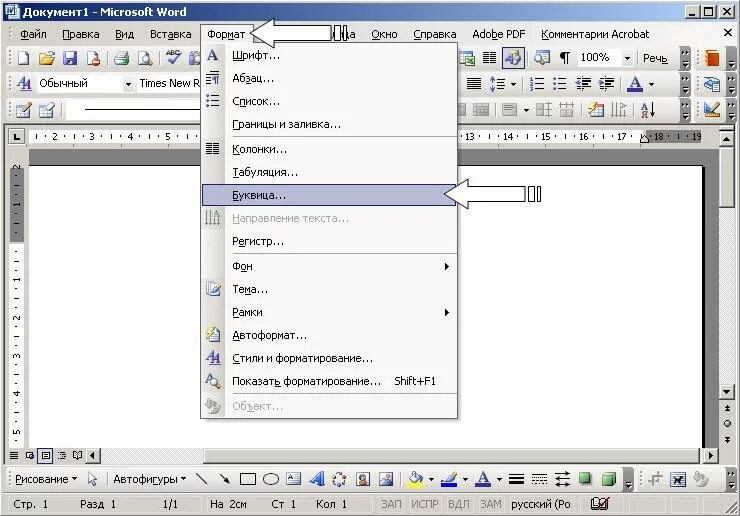
Task: Select Абзац... menu entry
Action: point(329,78)
